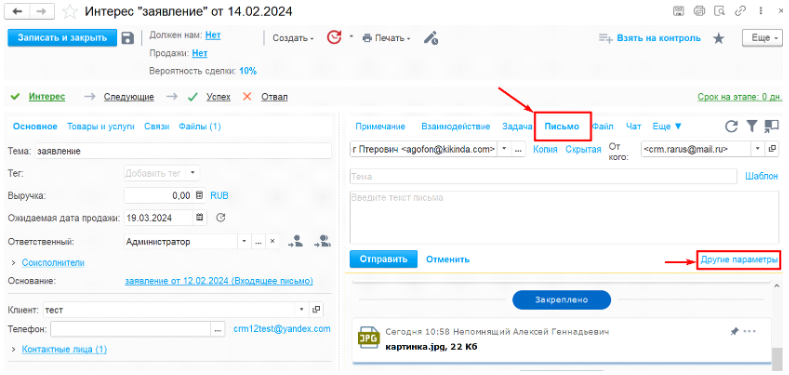789x375 pixels.
Task: Click the expand feed panel icon beside the filter
Action: pyautogui.click(x=771, y=126)
